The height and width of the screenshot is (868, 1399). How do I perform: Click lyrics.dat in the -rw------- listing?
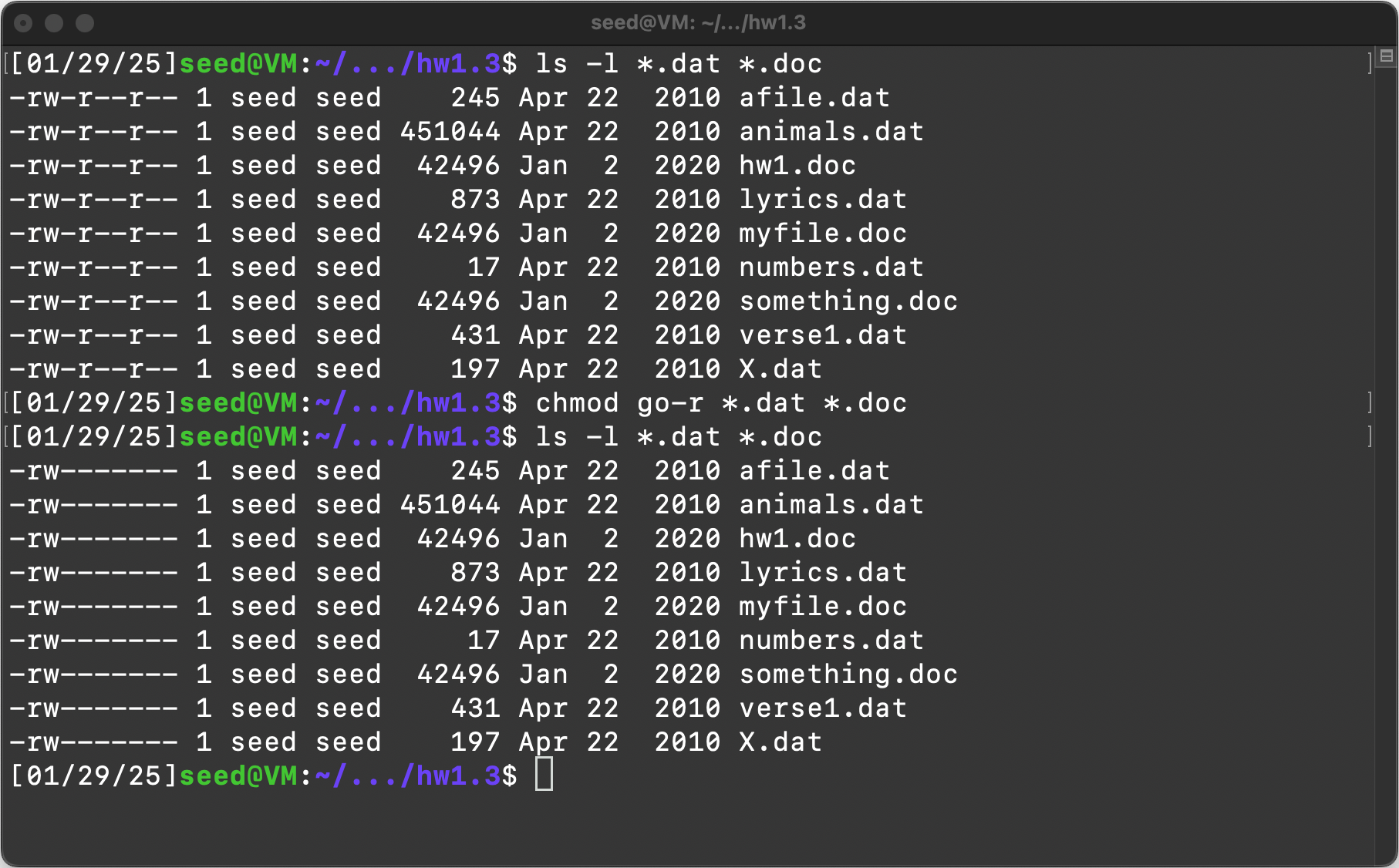[x=823, y=573]
